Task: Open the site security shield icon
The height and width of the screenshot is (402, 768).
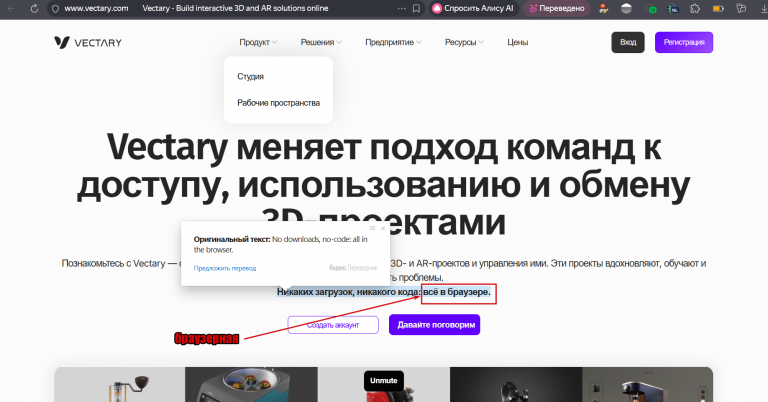Action: (55, 8)
